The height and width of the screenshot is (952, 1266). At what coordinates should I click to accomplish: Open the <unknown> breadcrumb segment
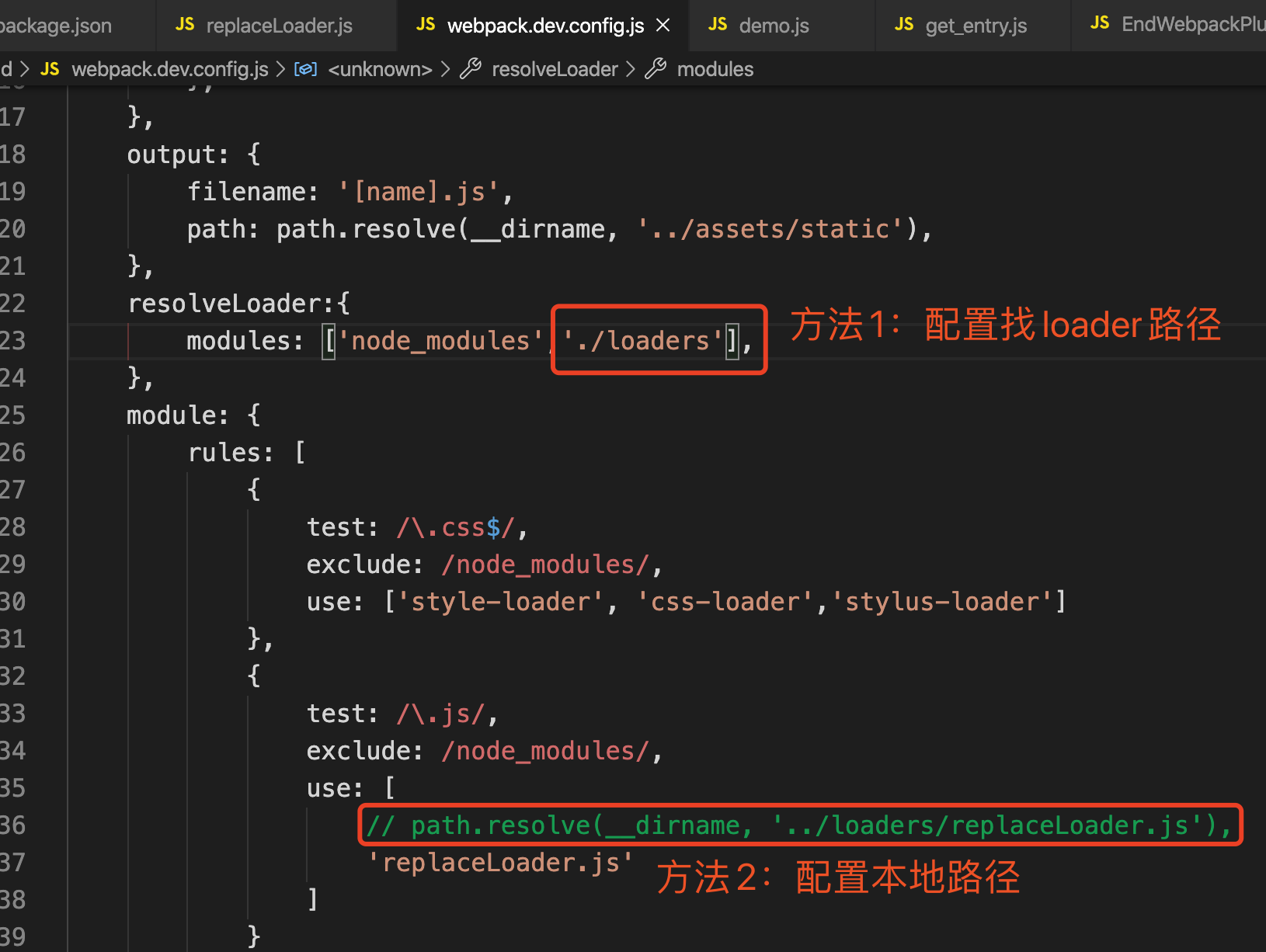point(380,69)
